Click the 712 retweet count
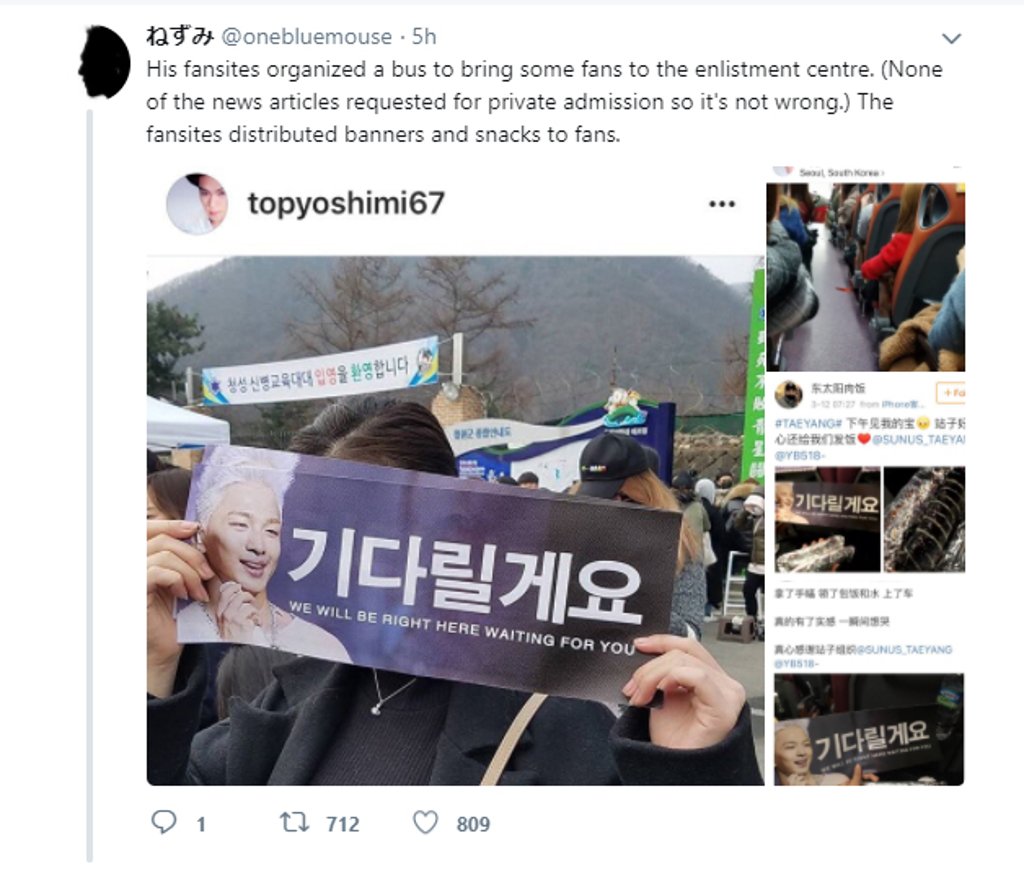Image resolution: width=1024 pixels, height=869 pixels. pyautogui.click(x=343, y=824)
